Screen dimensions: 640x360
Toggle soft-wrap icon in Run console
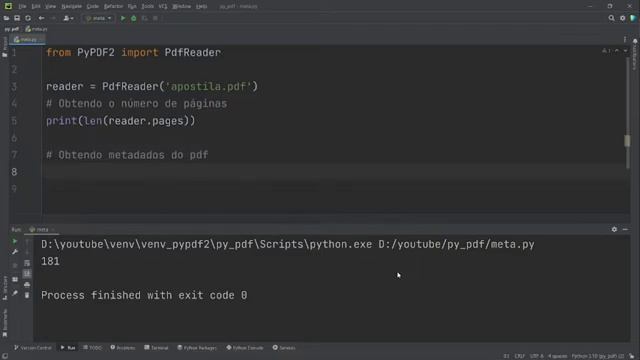pyautogui.click(x=27, y=263)
